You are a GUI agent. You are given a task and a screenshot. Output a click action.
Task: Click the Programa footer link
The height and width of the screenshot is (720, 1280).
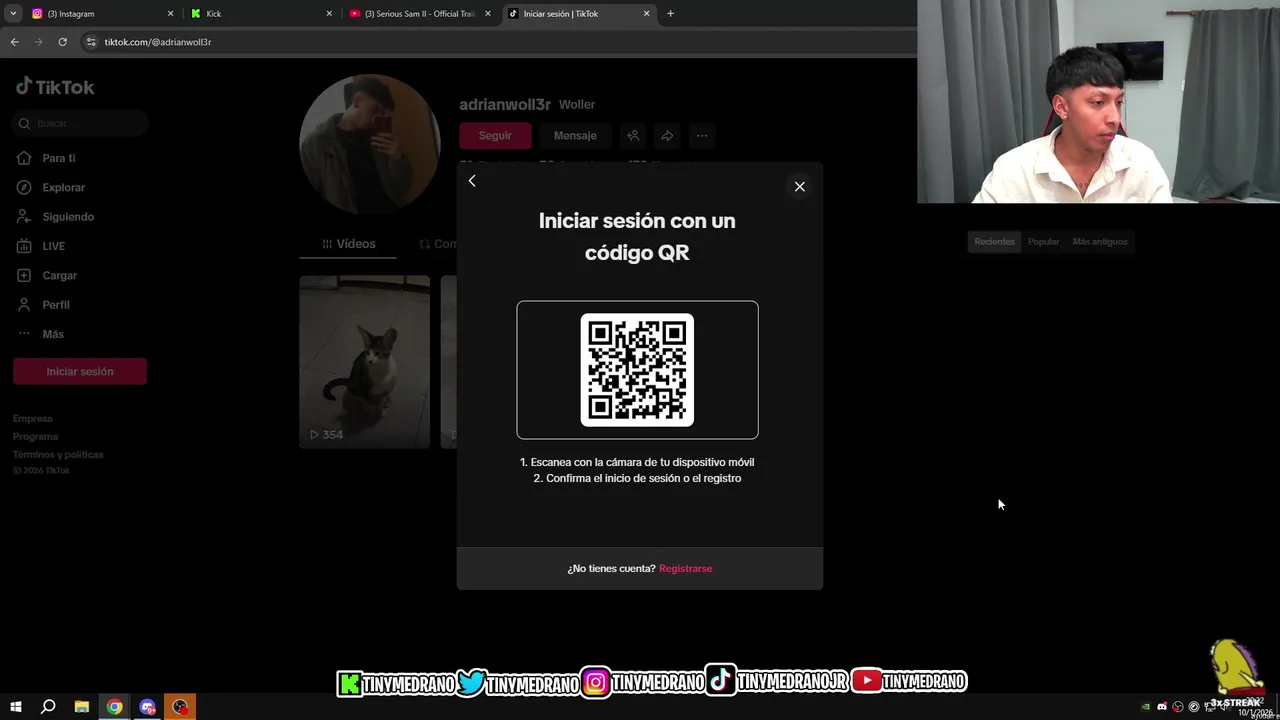point(35,437)
